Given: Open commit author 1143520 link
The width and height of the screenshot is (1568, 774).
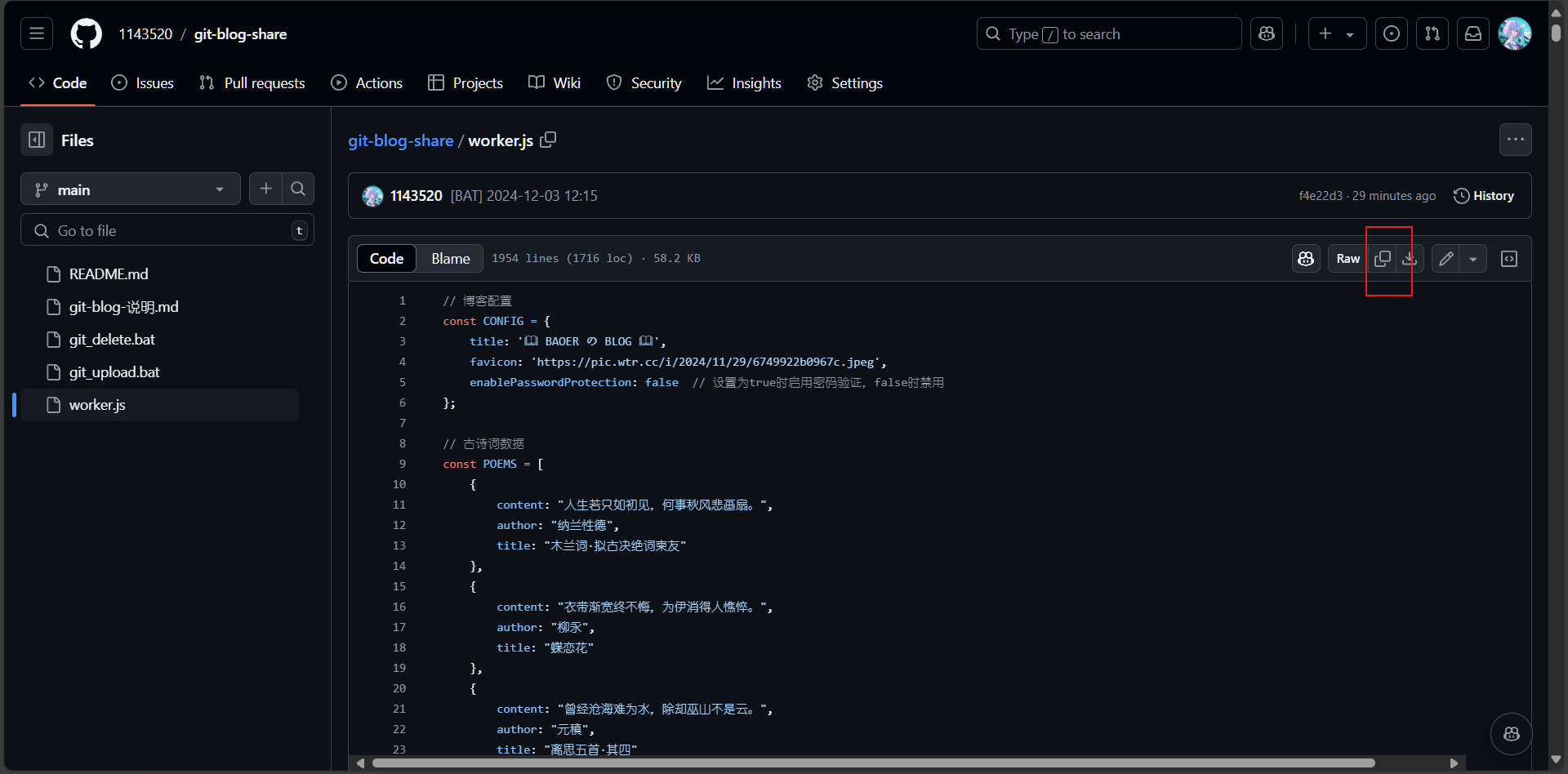Looking at the screenshot, I should (416, 196).
